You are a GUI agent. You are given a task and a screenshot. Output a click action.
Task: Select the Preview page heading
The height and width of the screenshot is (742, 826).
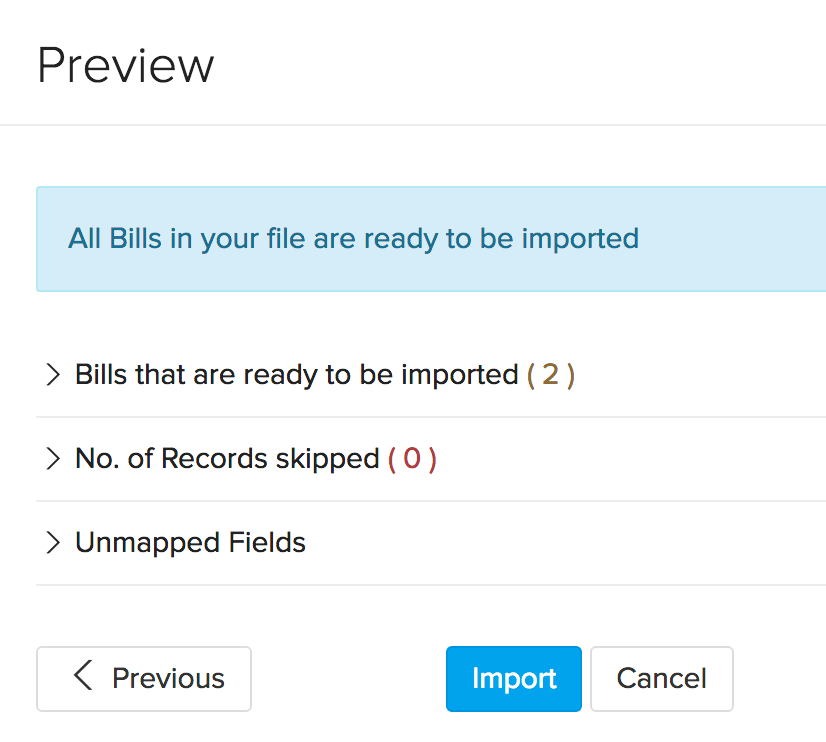(125, 64)
